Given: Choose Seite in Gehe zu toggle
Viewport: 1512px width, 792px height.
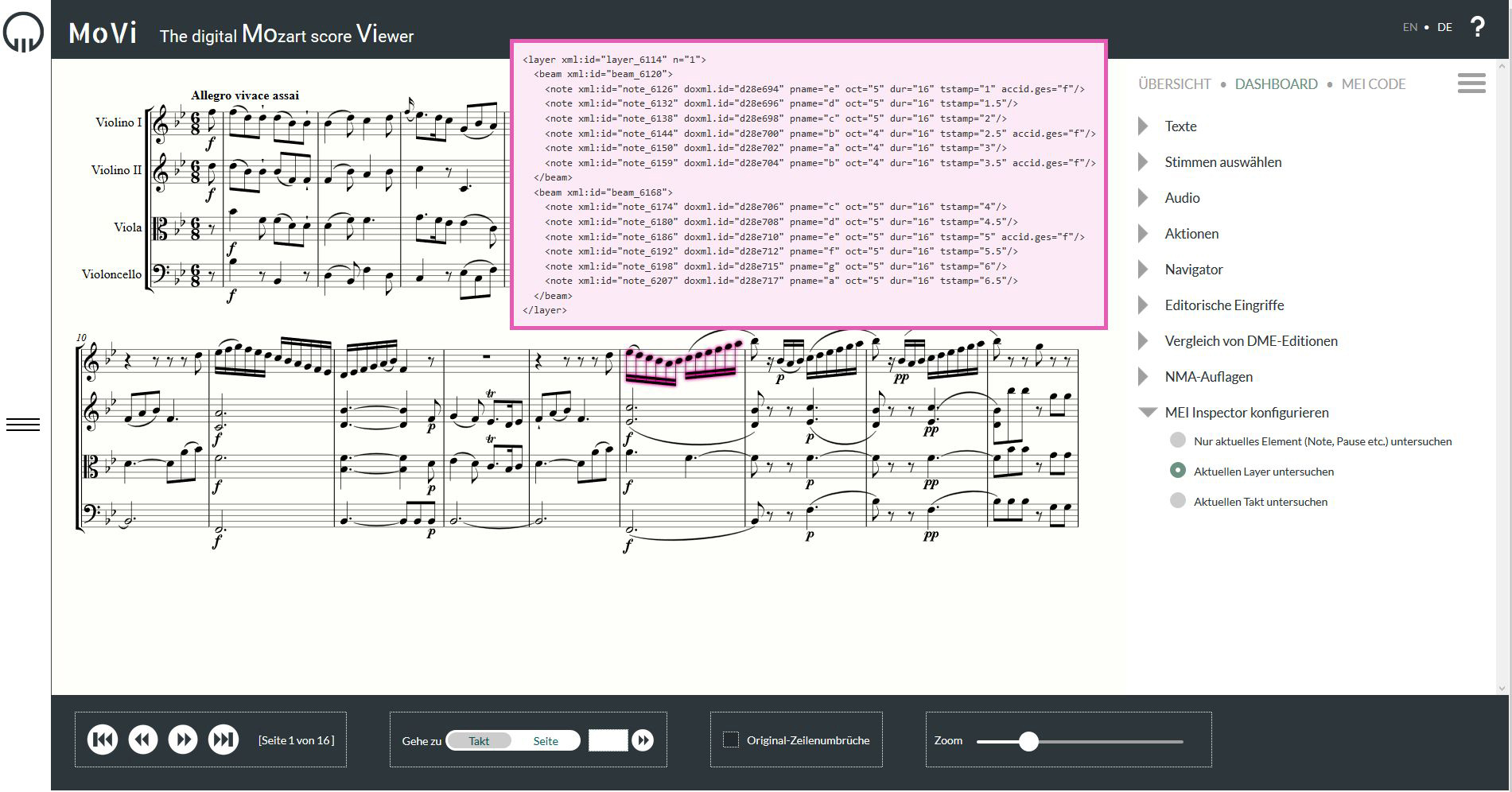Looking at the screenshot, I should [546, 741].
